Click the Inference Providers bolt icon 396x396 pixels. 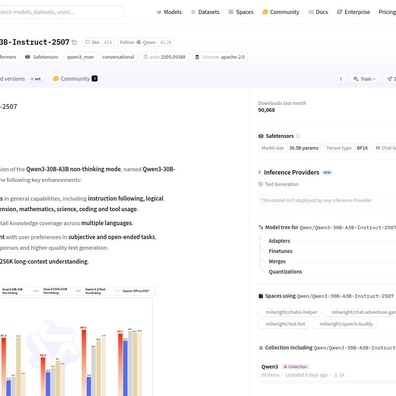260,172
